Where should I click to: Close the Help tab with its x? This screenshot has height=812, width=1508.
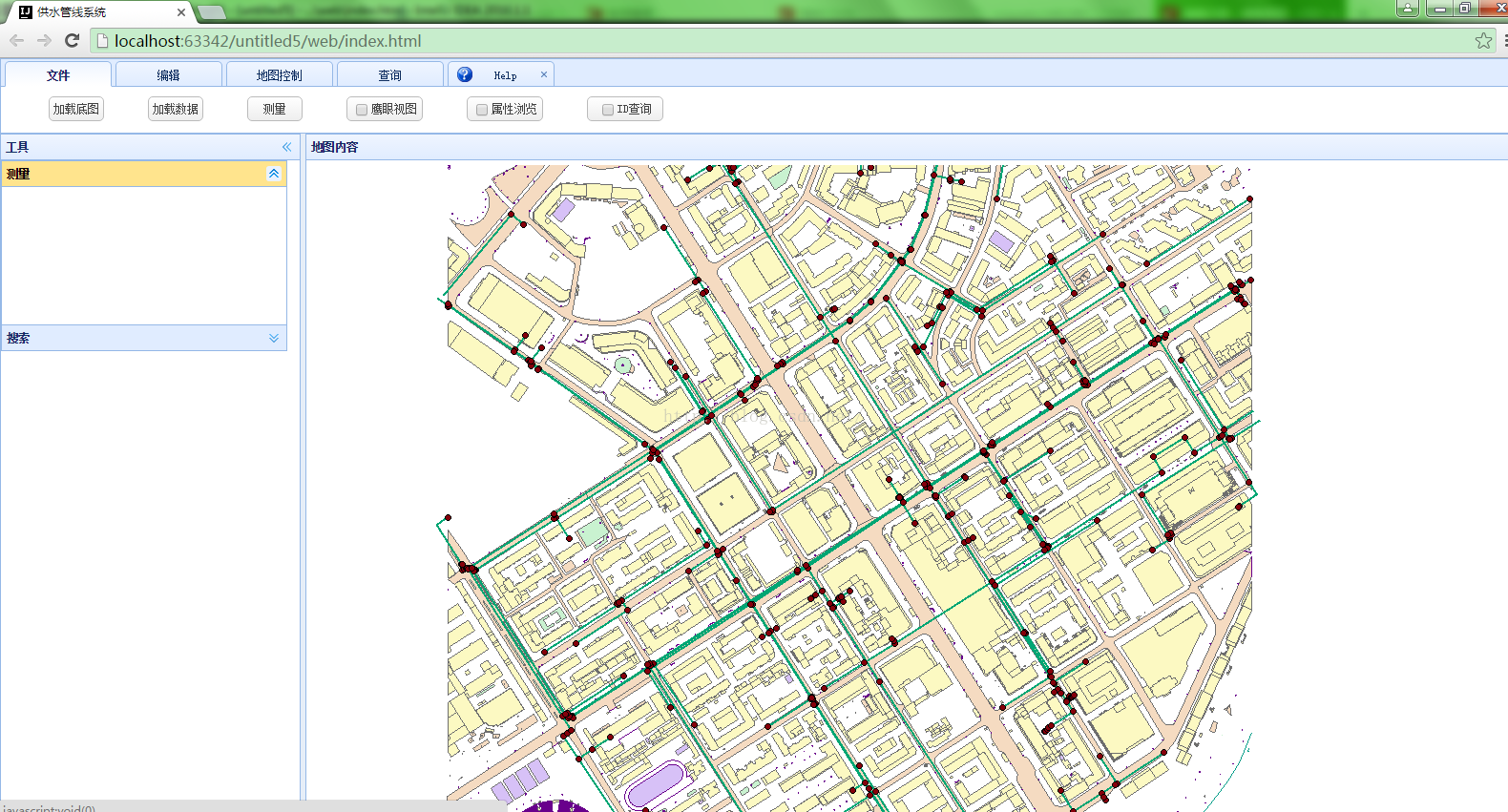[544, 74]
